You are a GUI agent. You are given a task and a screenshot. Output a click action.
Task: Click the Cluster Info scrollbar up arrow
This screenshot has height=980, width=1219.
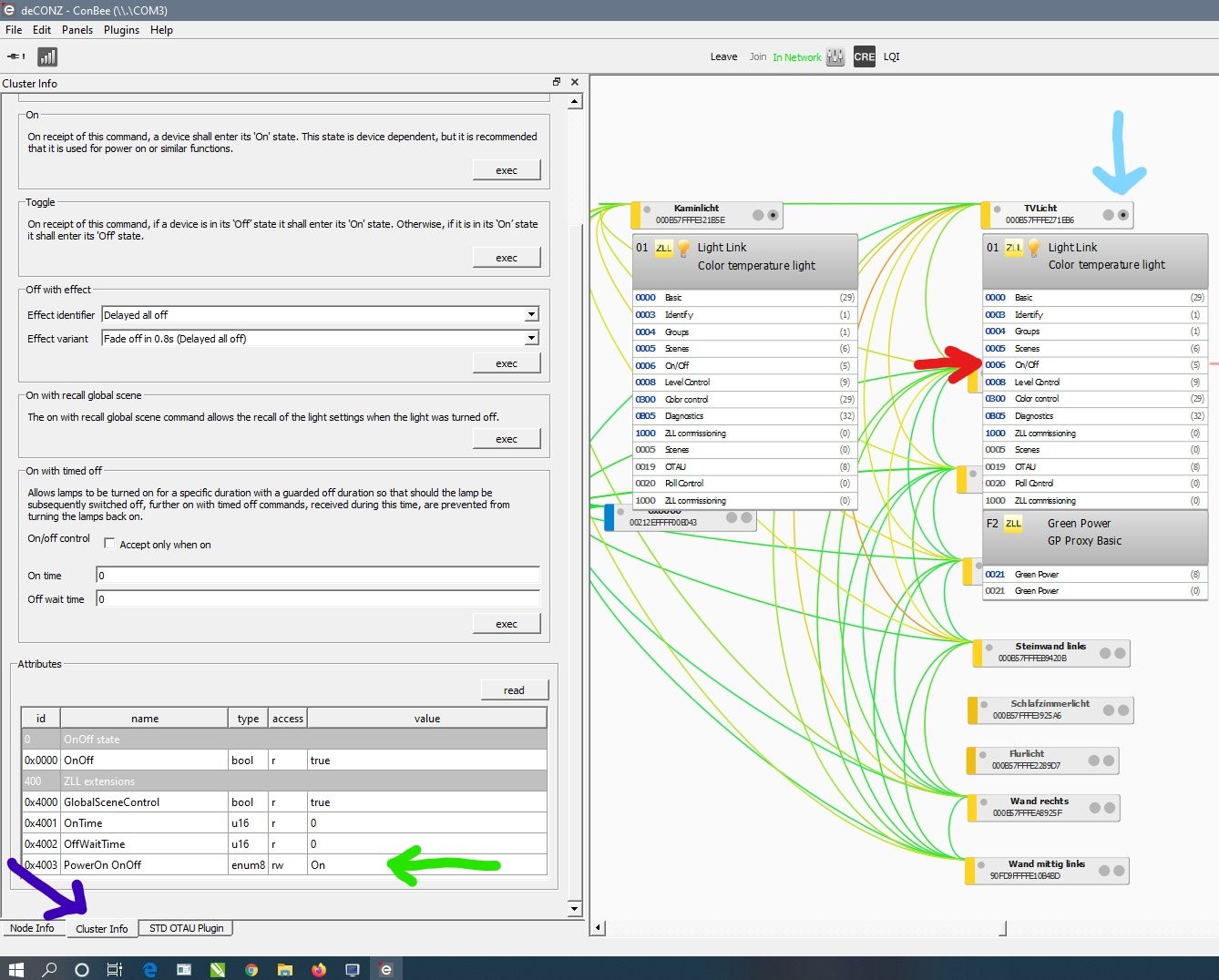click(574, 102)
